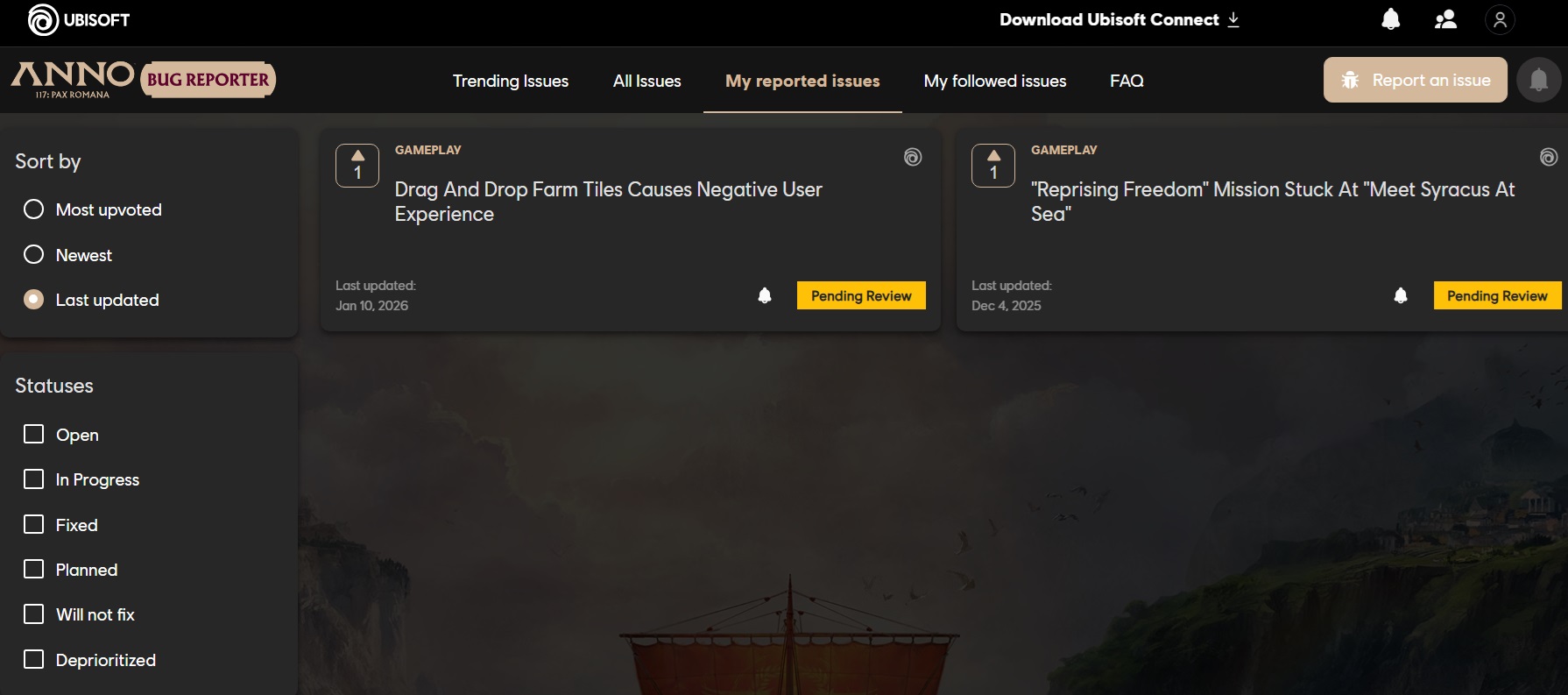Open the notifications bell in top bar
The image size is (1568, 695).
tap(1390, 19)
